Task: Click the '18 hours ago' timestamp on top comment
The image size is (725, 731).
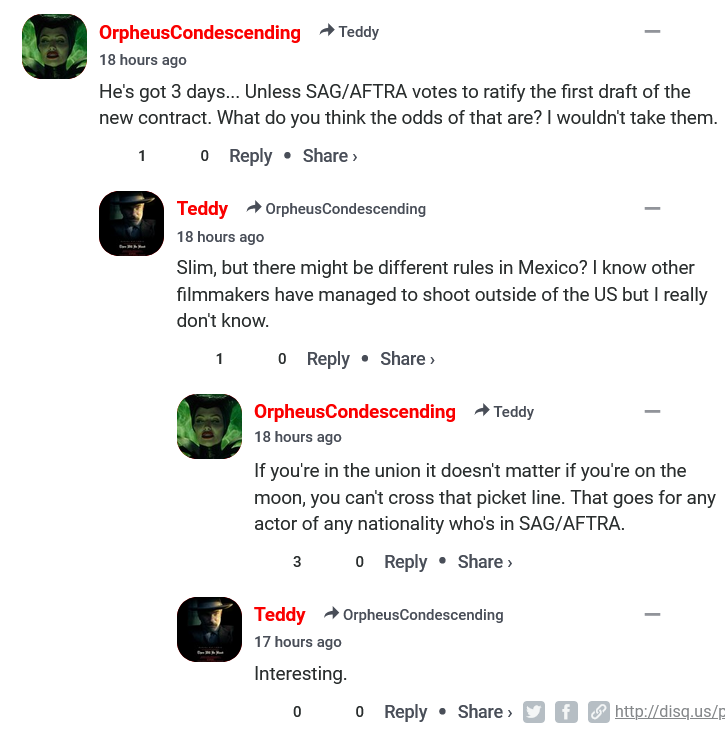Action: [x=143, y=60]
